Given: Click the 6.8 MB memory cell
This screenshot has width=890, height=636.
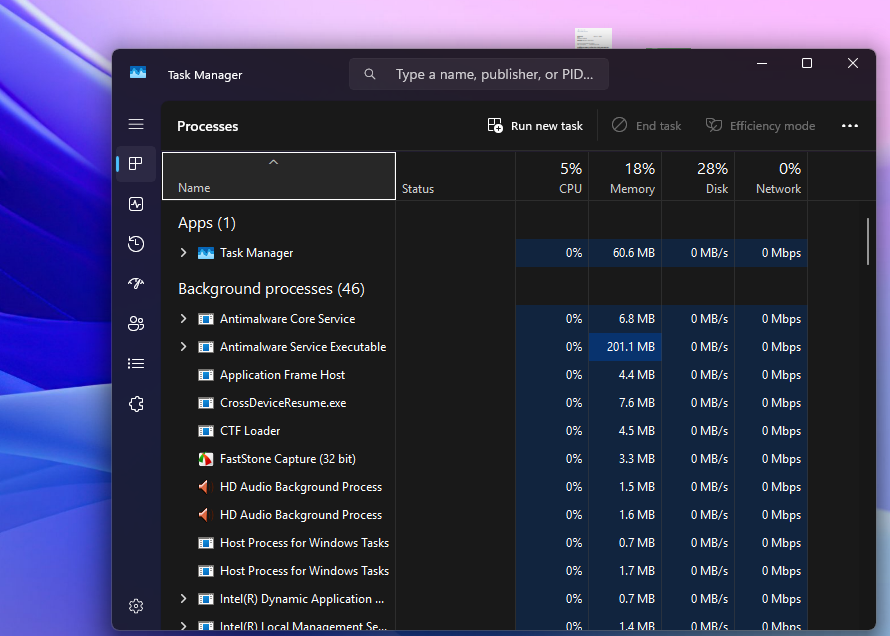Looking at the screenshot, I should (x=625, y=319).
